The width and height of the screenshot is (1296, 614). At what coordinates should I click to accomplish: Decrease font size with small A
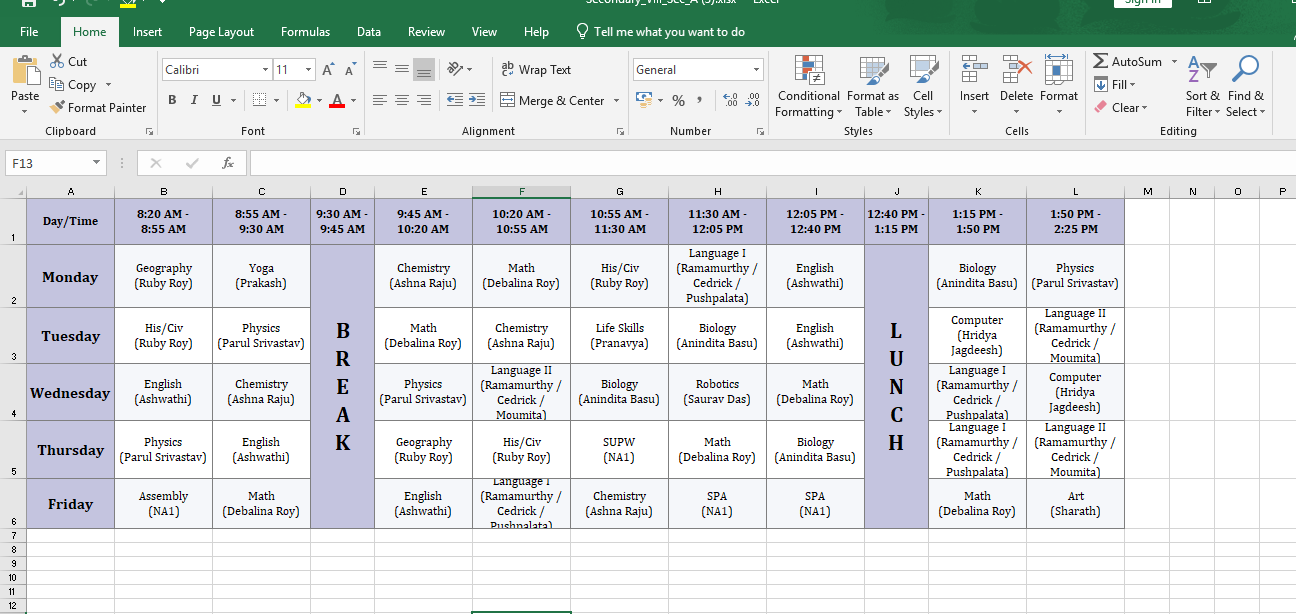click(351, 70)
